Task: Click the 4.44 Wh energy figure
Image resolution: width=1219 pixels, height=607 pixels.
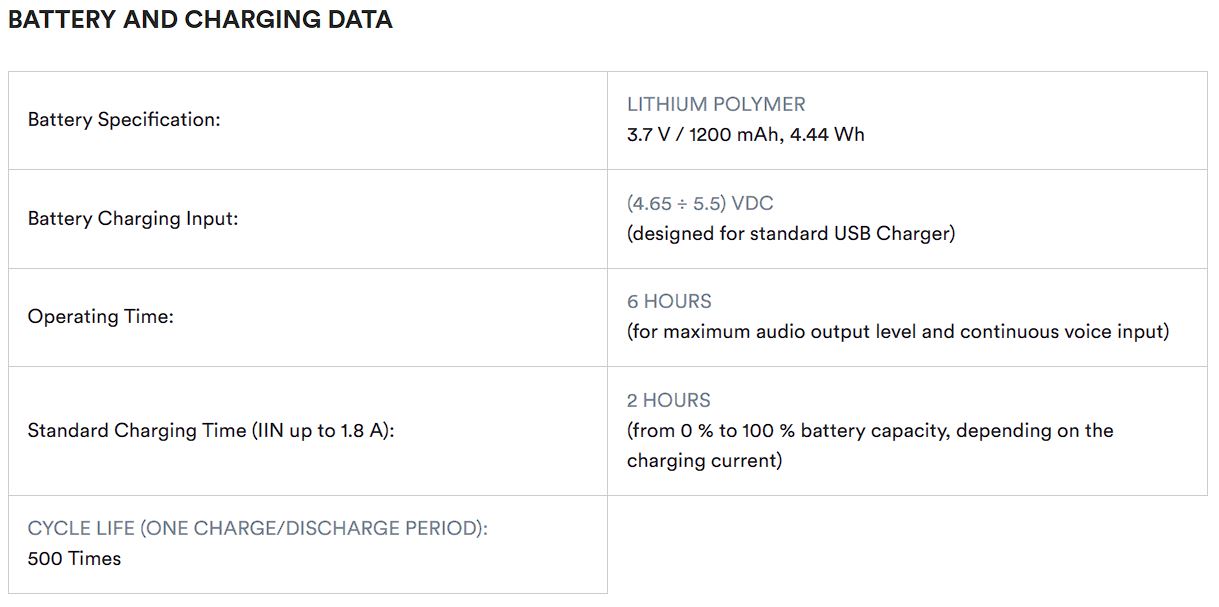Action: pos(827,134)
